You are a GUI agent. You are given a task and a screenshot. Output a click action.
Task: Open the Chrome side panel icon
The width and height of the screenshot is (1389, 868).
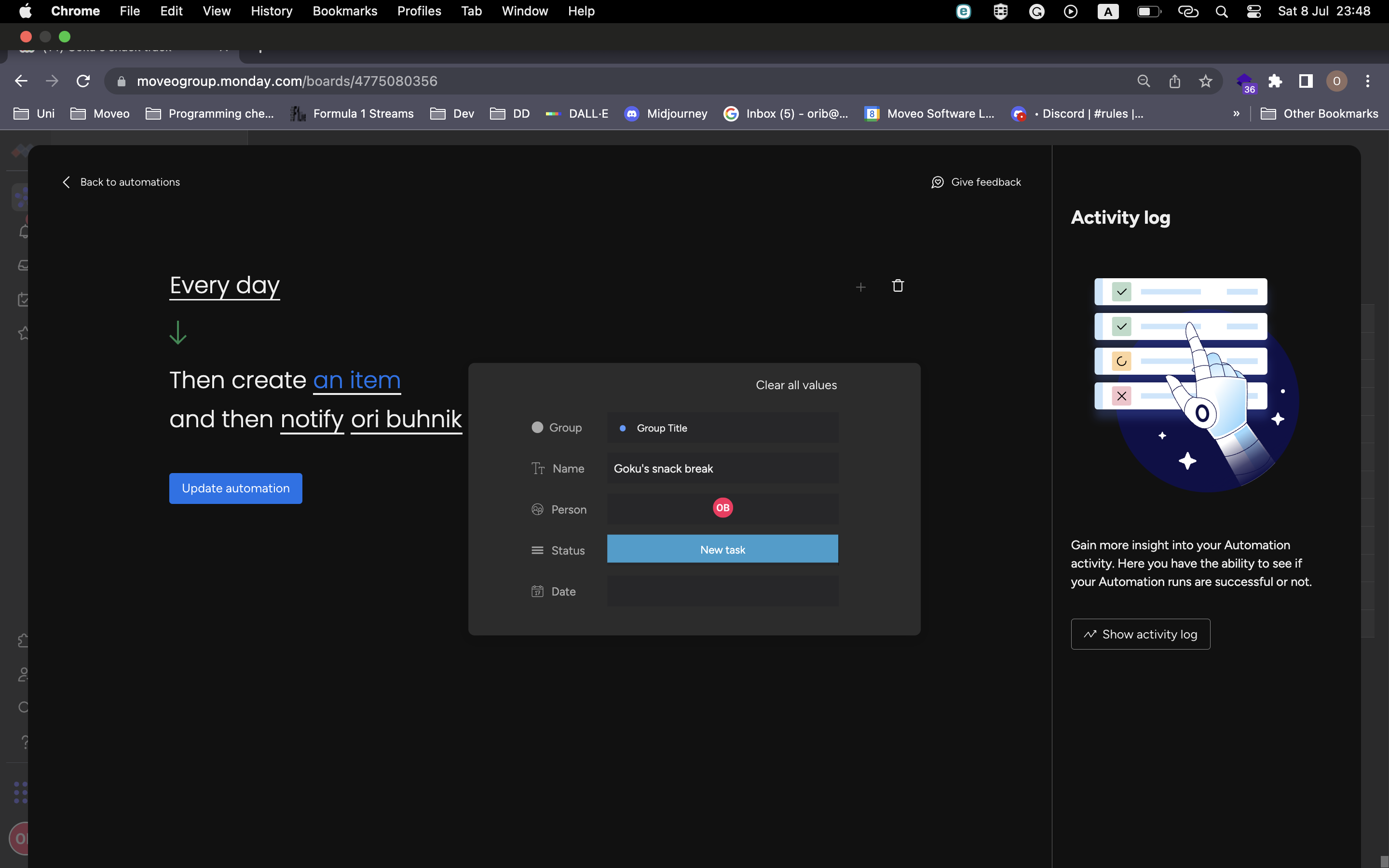1306,81
